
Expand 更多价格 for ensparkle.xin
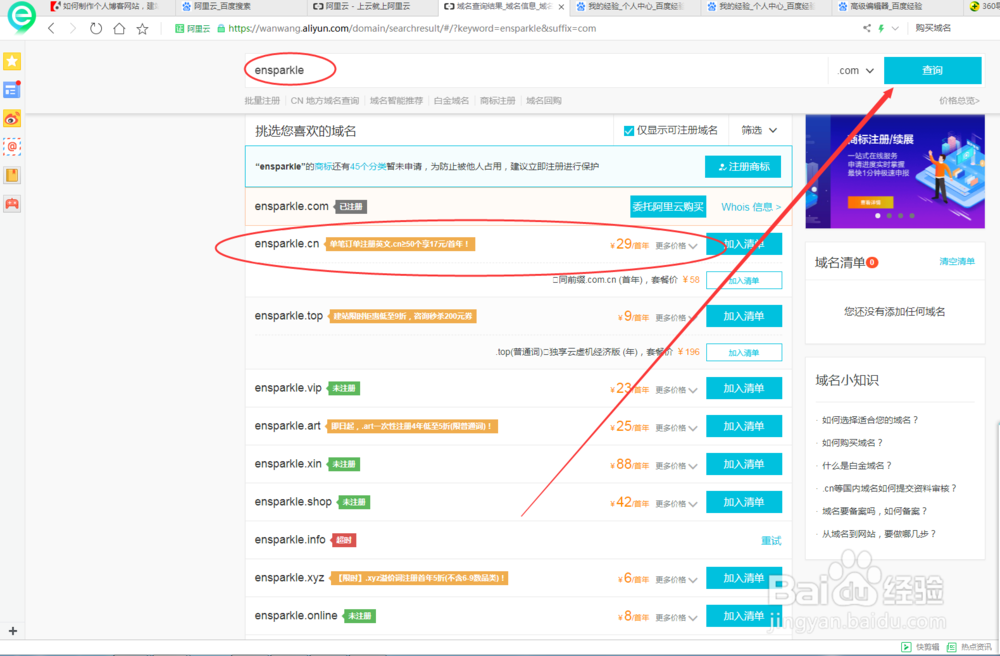[x=676, y=466]
